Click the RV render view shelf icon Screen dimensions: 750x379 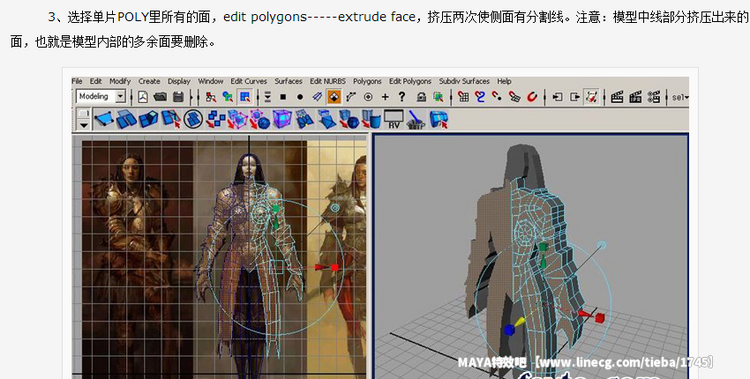tap(394, 119)
